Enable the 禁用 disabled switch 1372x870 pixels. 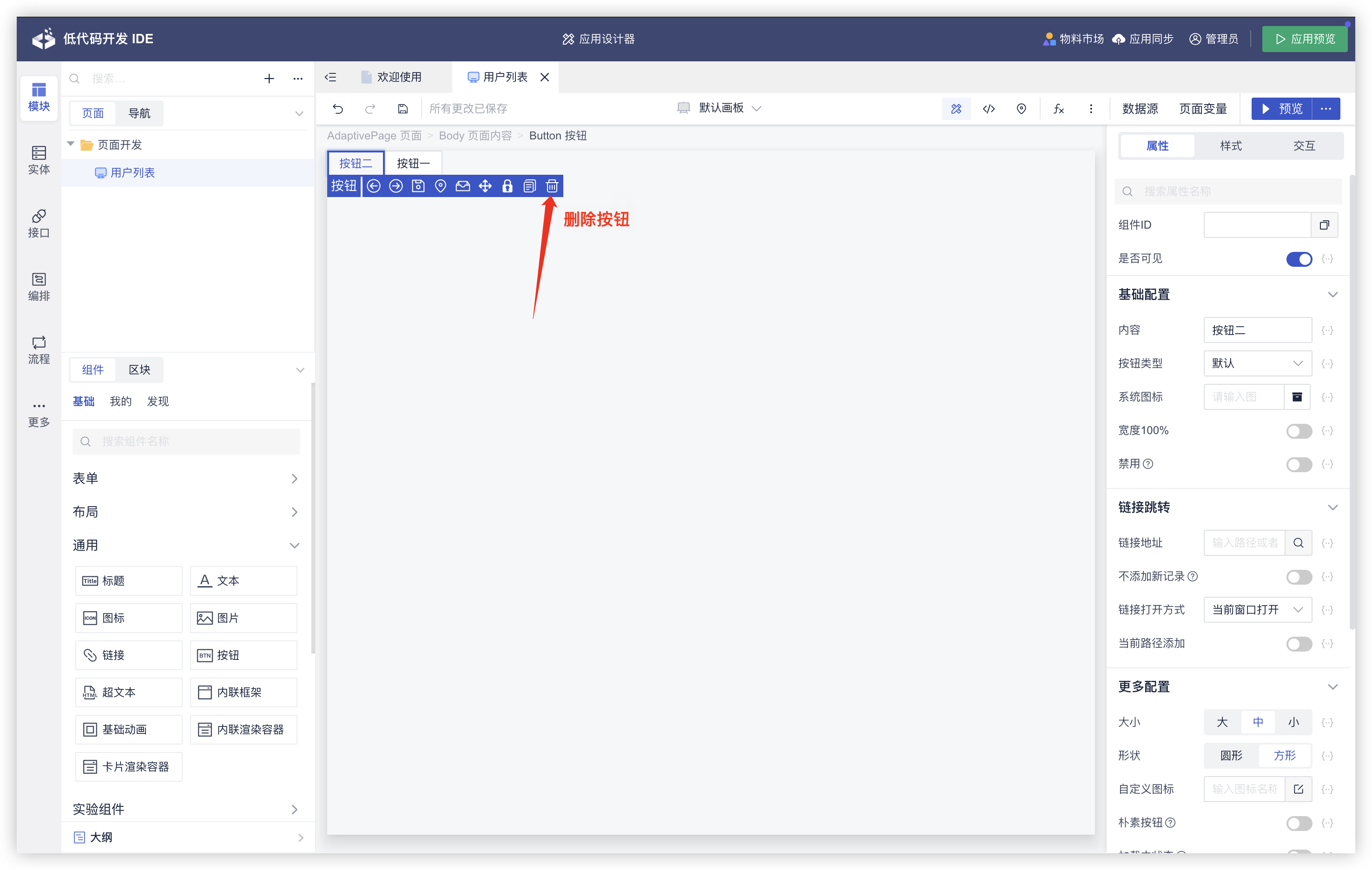click(x=1299, y=464)
